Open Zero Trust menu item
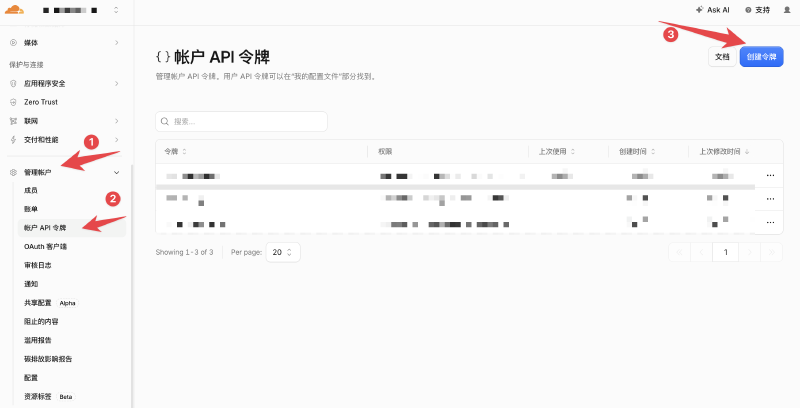The image size is (800, 408). click(41, 102)
